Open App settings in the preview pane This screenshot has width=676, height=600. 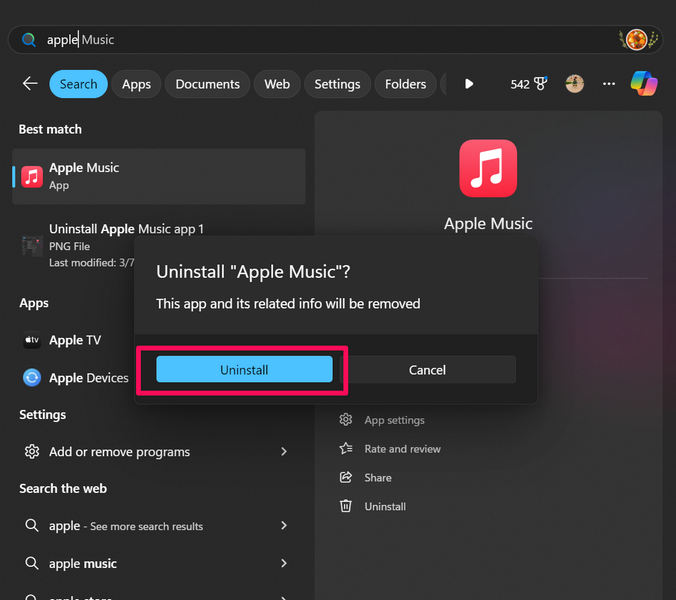pyautogui.click(x=394, y=420)
